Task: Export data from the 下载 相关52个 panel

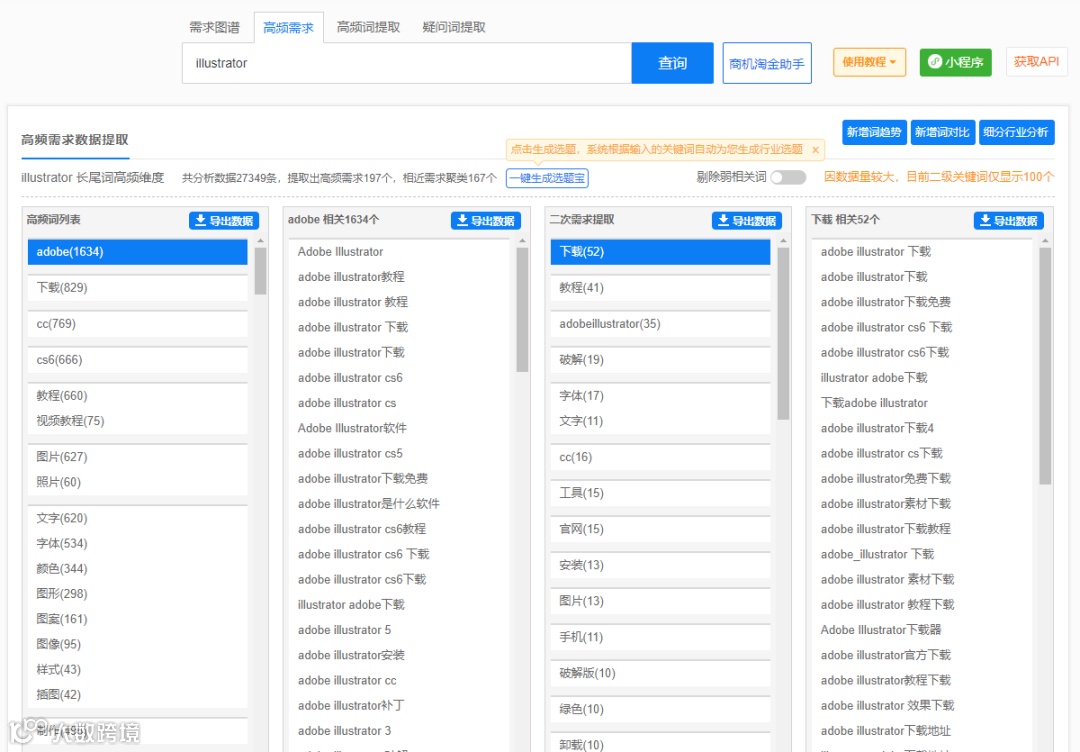Action: tap(1008, 220)
